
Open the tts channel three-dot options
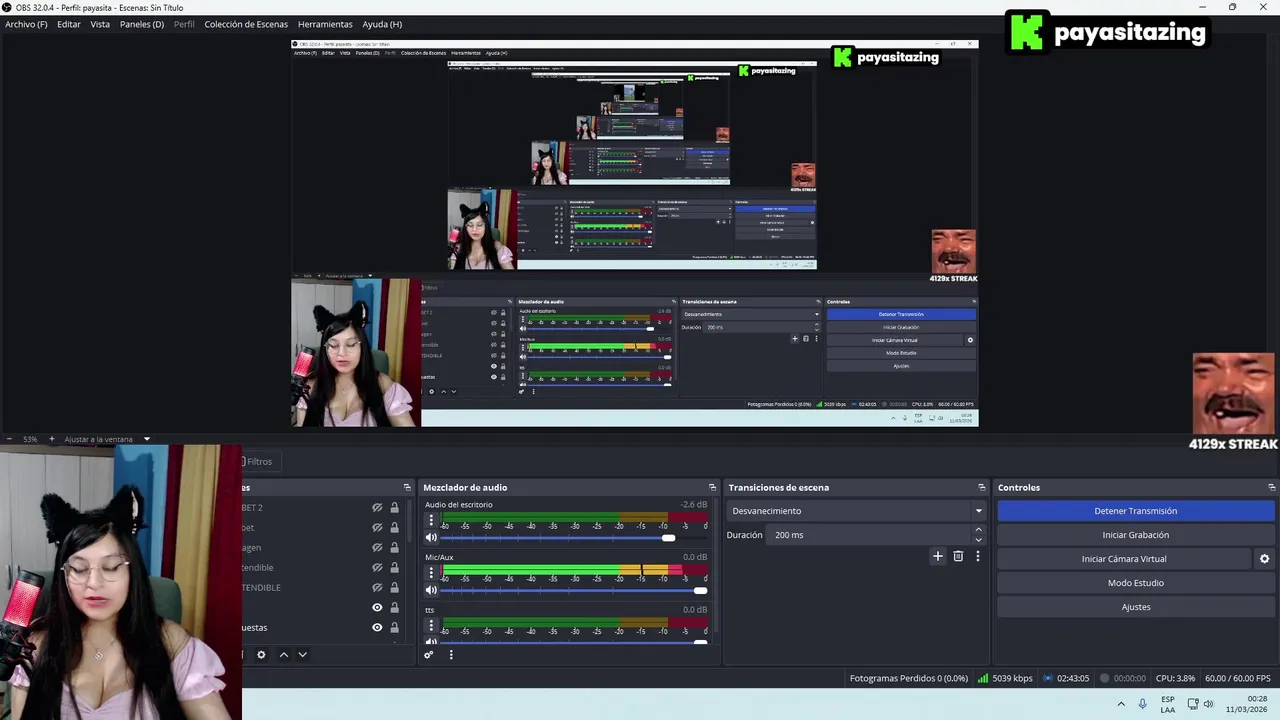431,625
